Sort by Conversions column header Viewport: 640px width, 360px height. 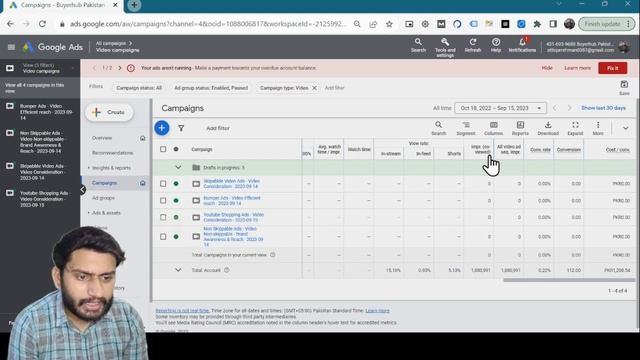tap(569, 150)
